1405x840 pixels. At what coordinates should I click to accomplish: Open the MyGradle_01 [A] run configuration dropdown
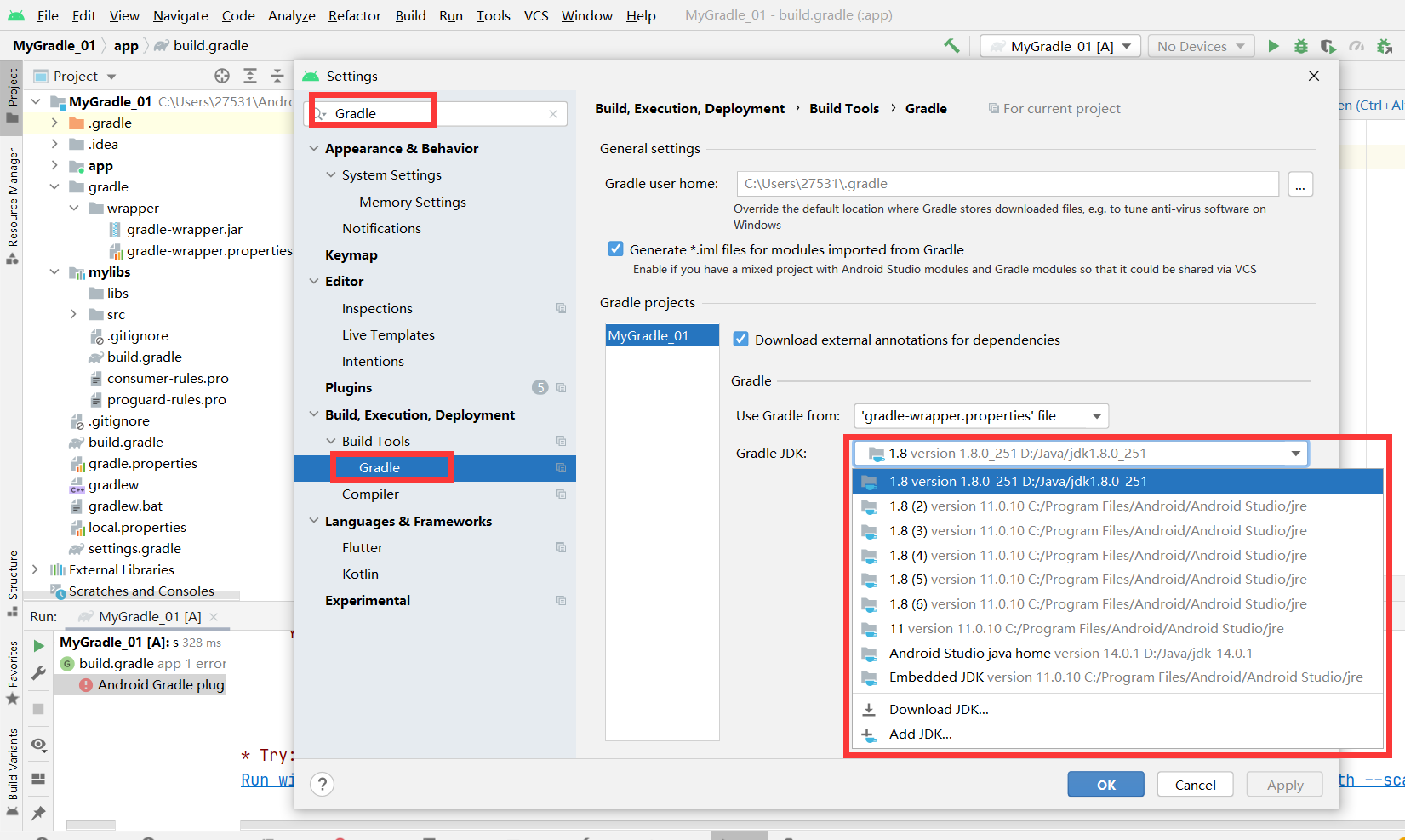coord(1059,46)
